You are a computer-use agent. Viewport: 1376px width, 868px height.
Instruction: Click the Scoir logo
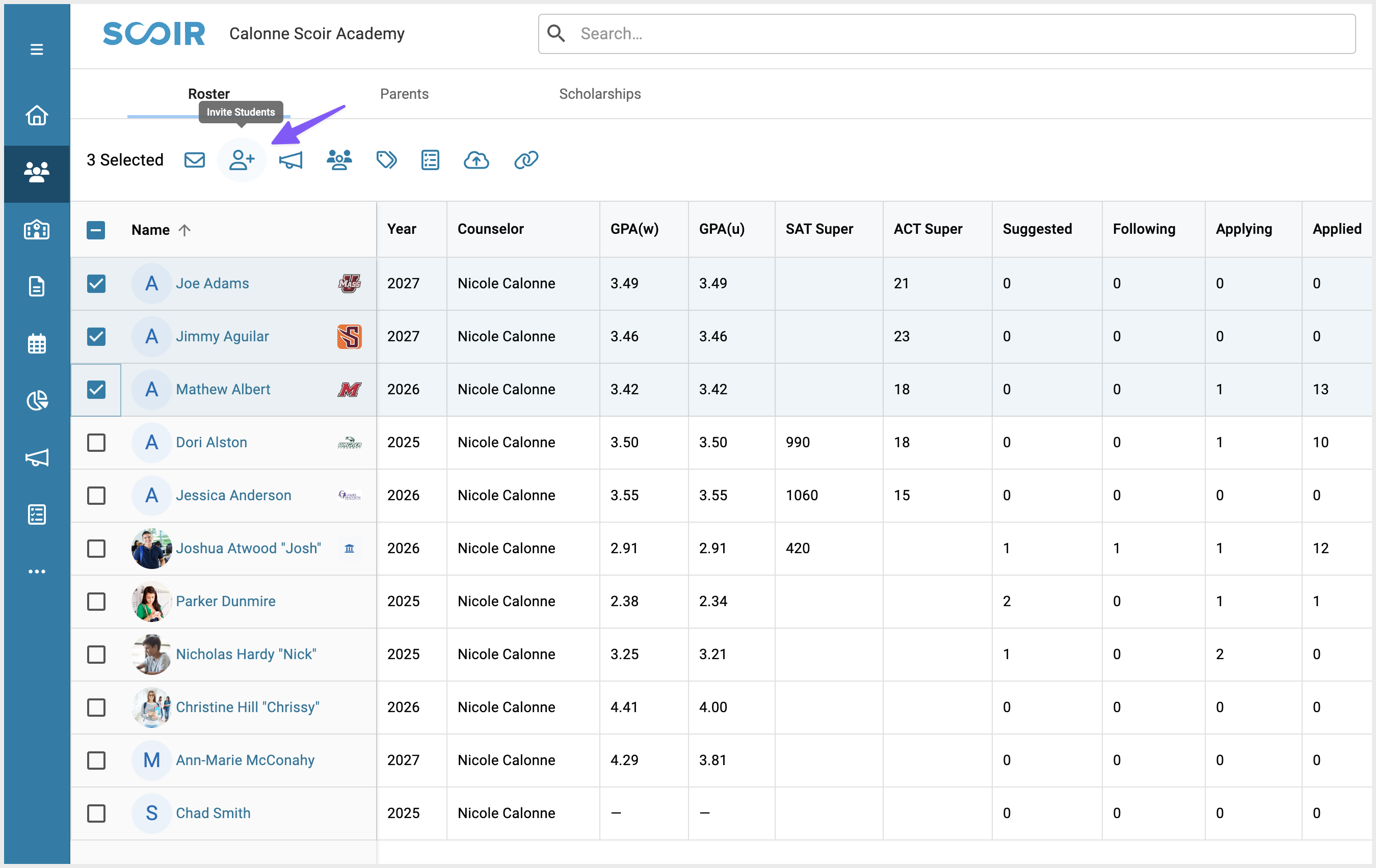[x=154, y=34]
